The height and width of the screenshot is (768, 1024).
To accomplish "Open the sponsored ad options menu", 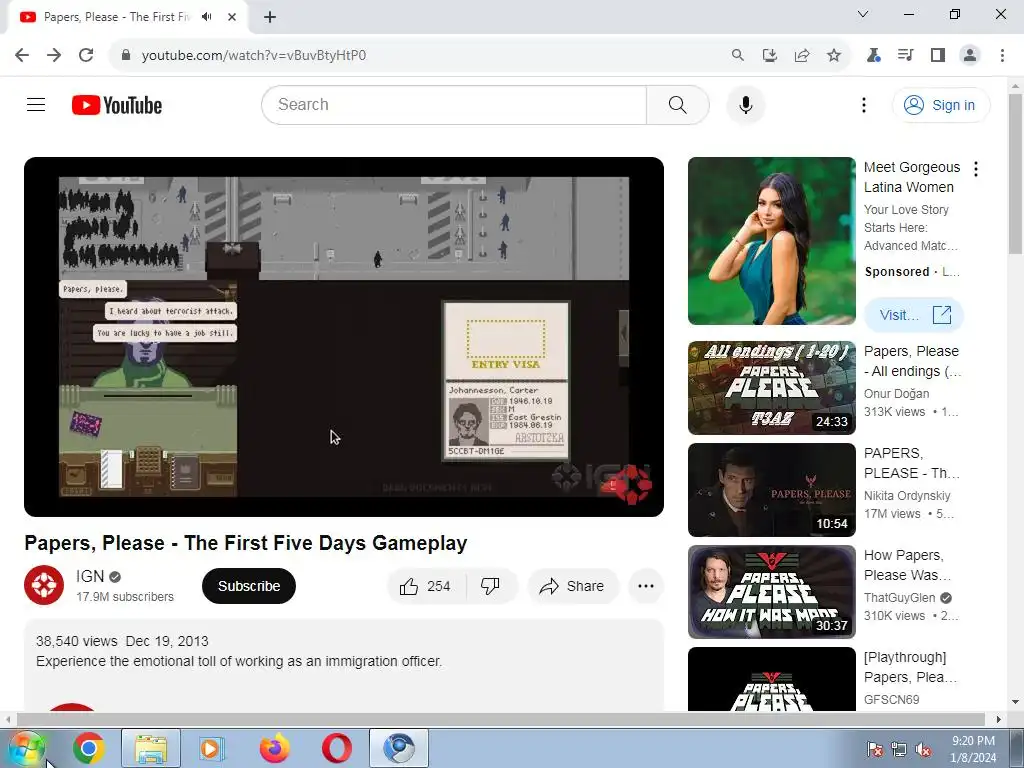I will click(976, 169).
